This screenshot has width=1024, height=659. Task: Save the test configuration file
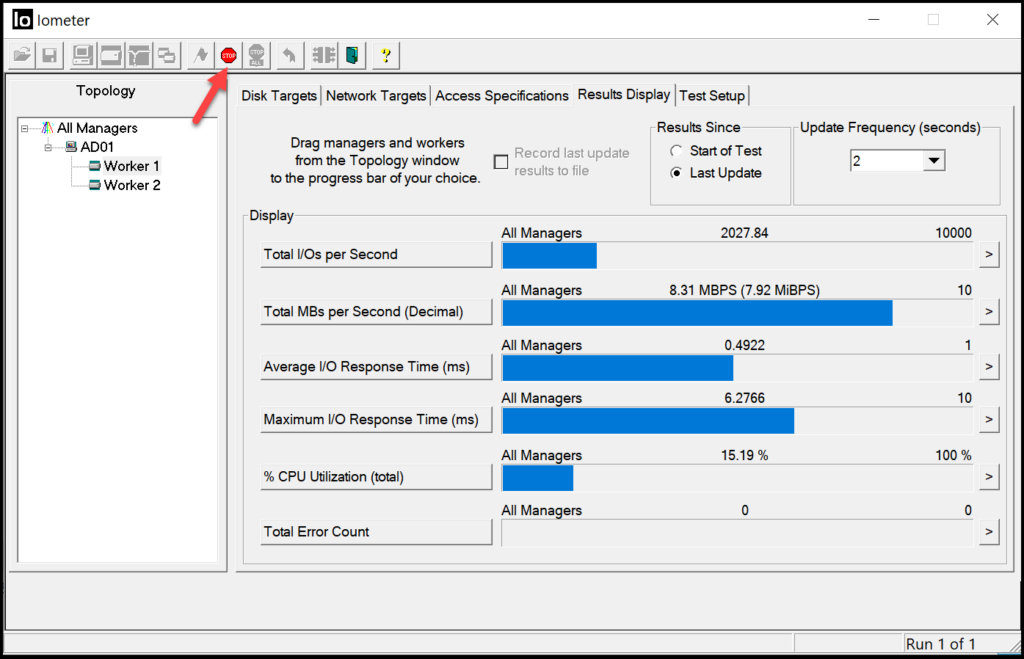tap(49, 55)
